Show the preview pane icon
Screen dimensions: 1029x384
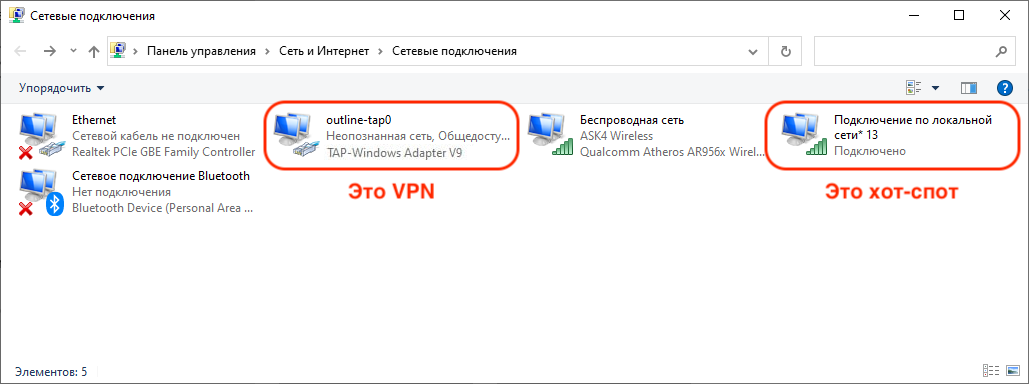click(969, 88)
